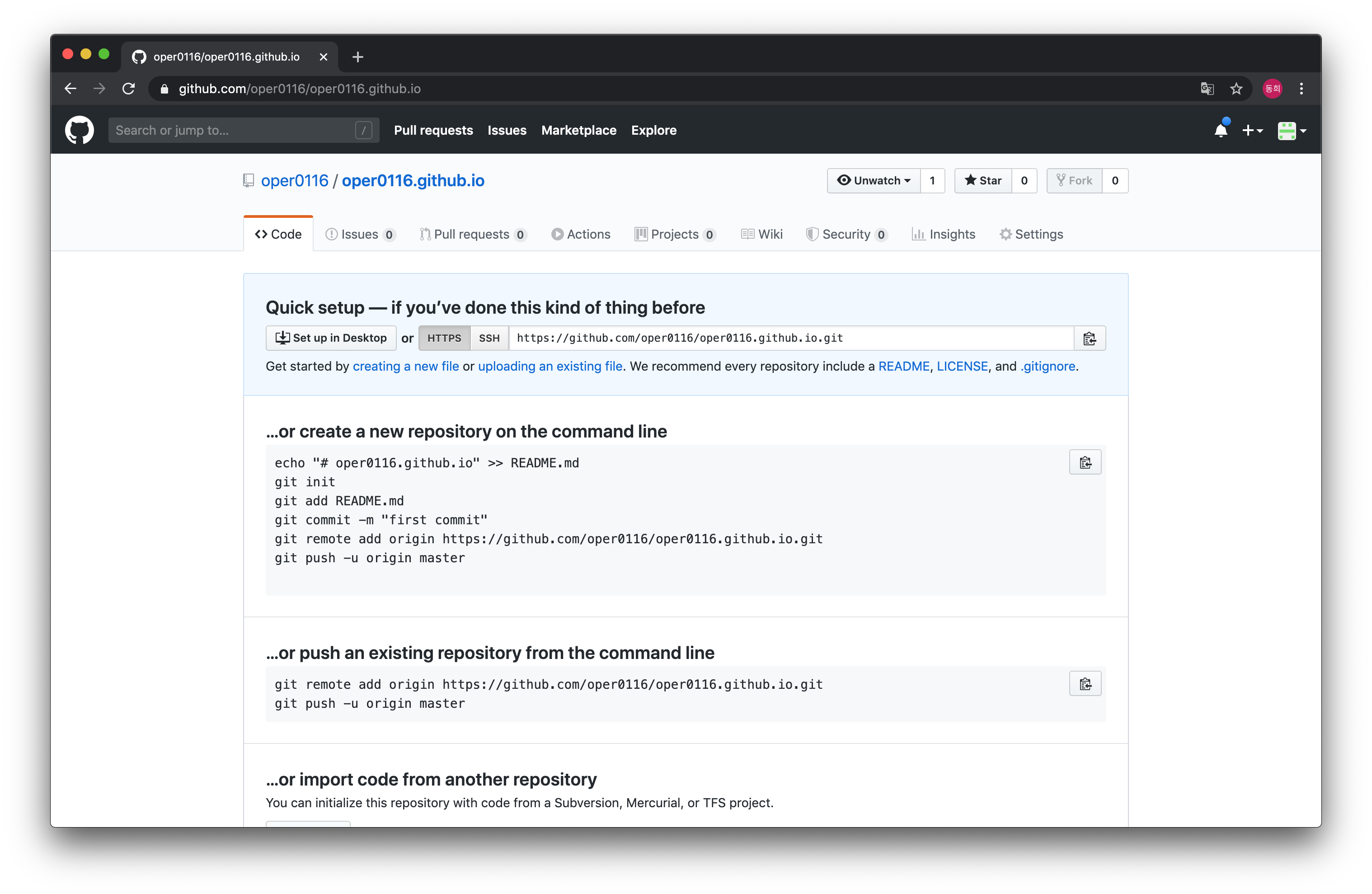This screenshot has height=894, width=1372.
Task: Click the stargazers count 0
Action: [1024, 181]
